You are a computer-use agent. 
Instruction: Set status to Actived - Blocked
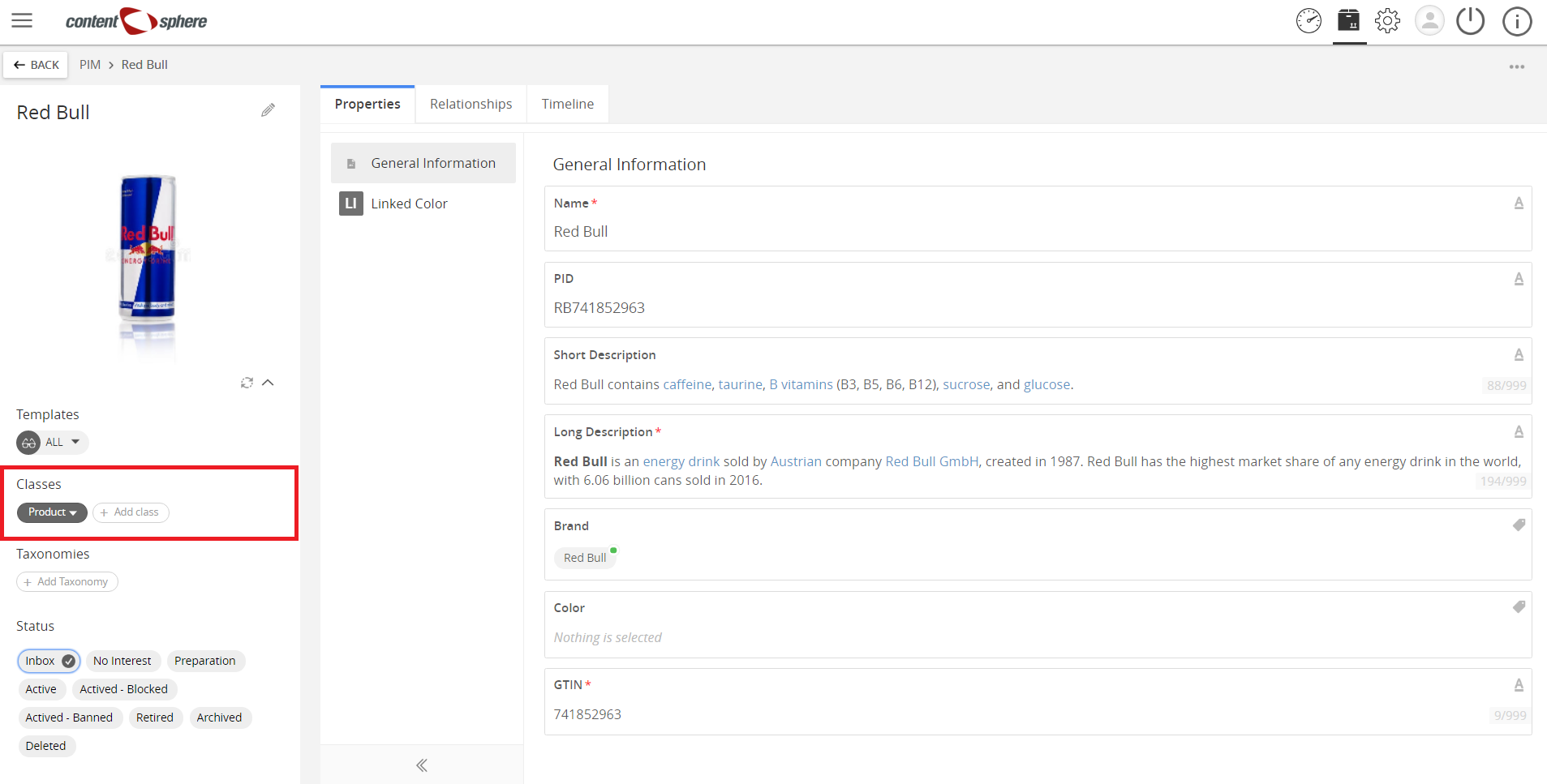pyautogui.click(x=124, y=689)
